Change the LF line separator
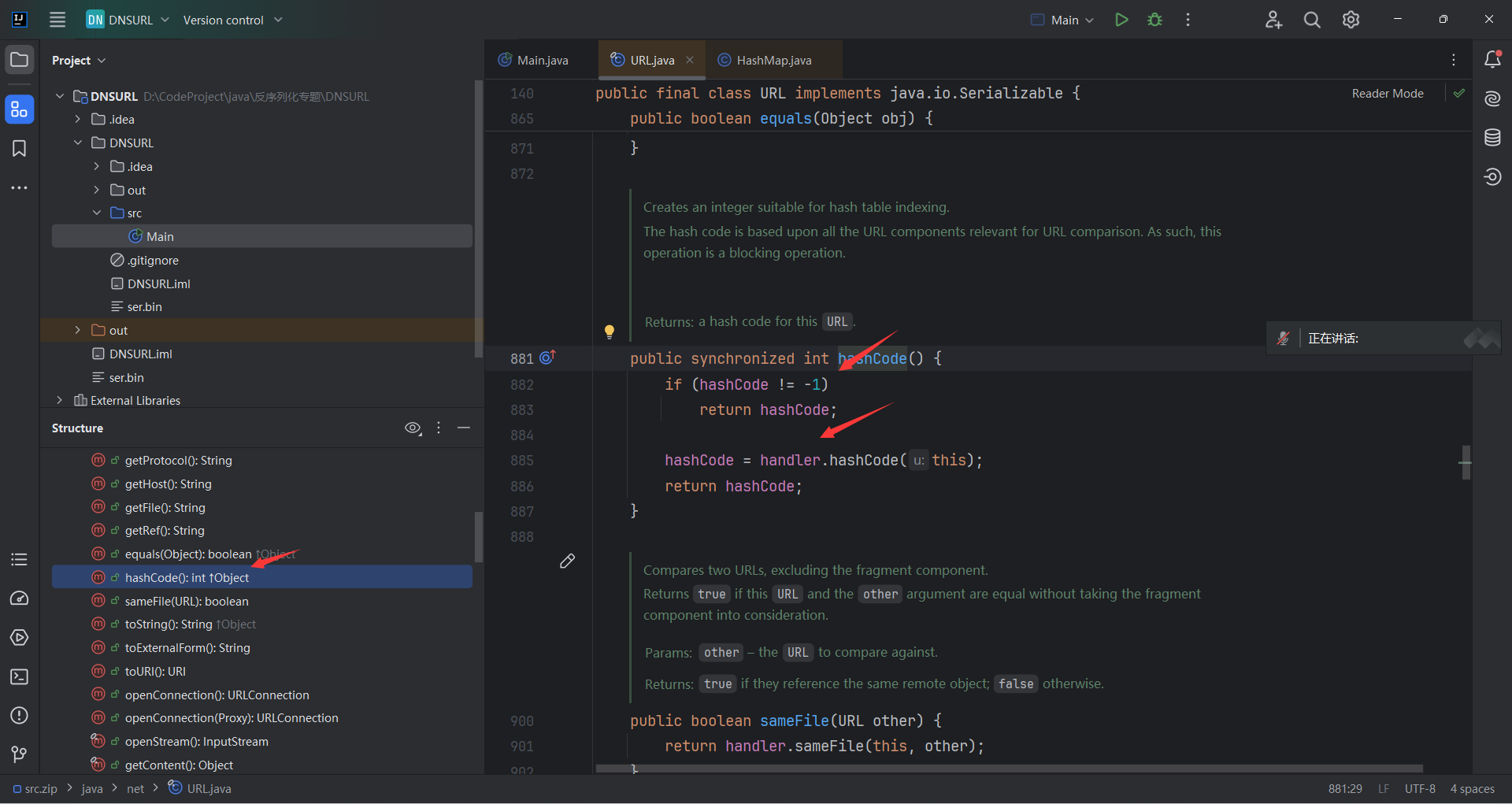This screenshot has height=804, width=1512. (1384, 788)
